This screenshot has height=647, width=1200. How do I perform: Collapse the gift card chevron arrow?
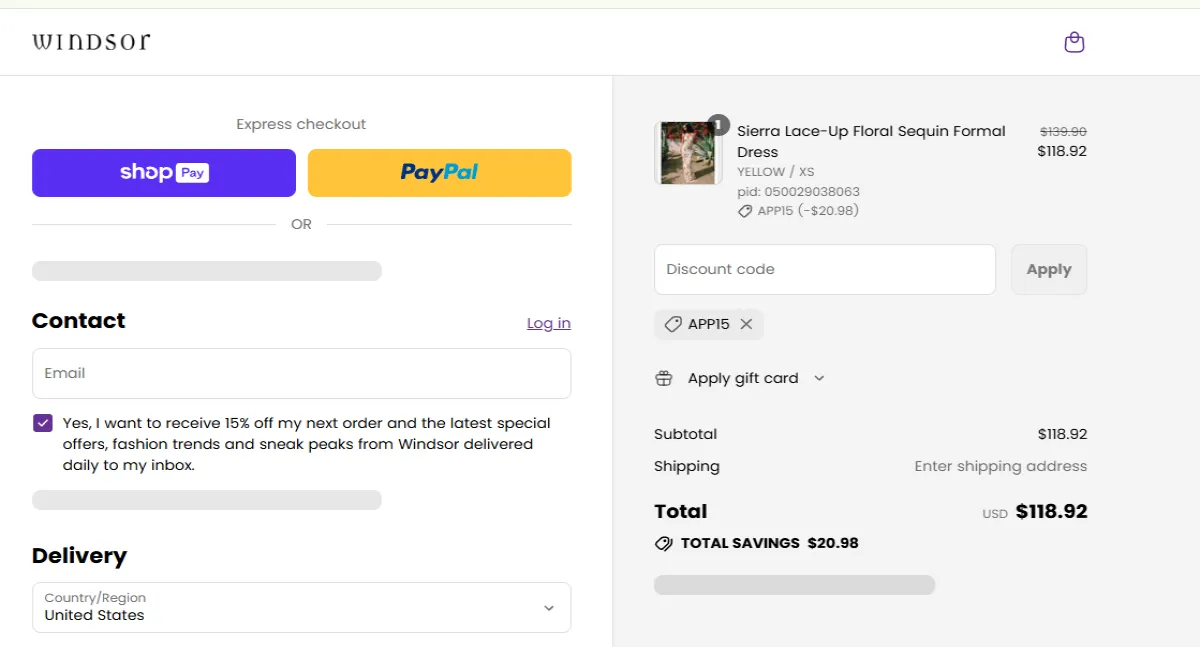tap(819, 378)
